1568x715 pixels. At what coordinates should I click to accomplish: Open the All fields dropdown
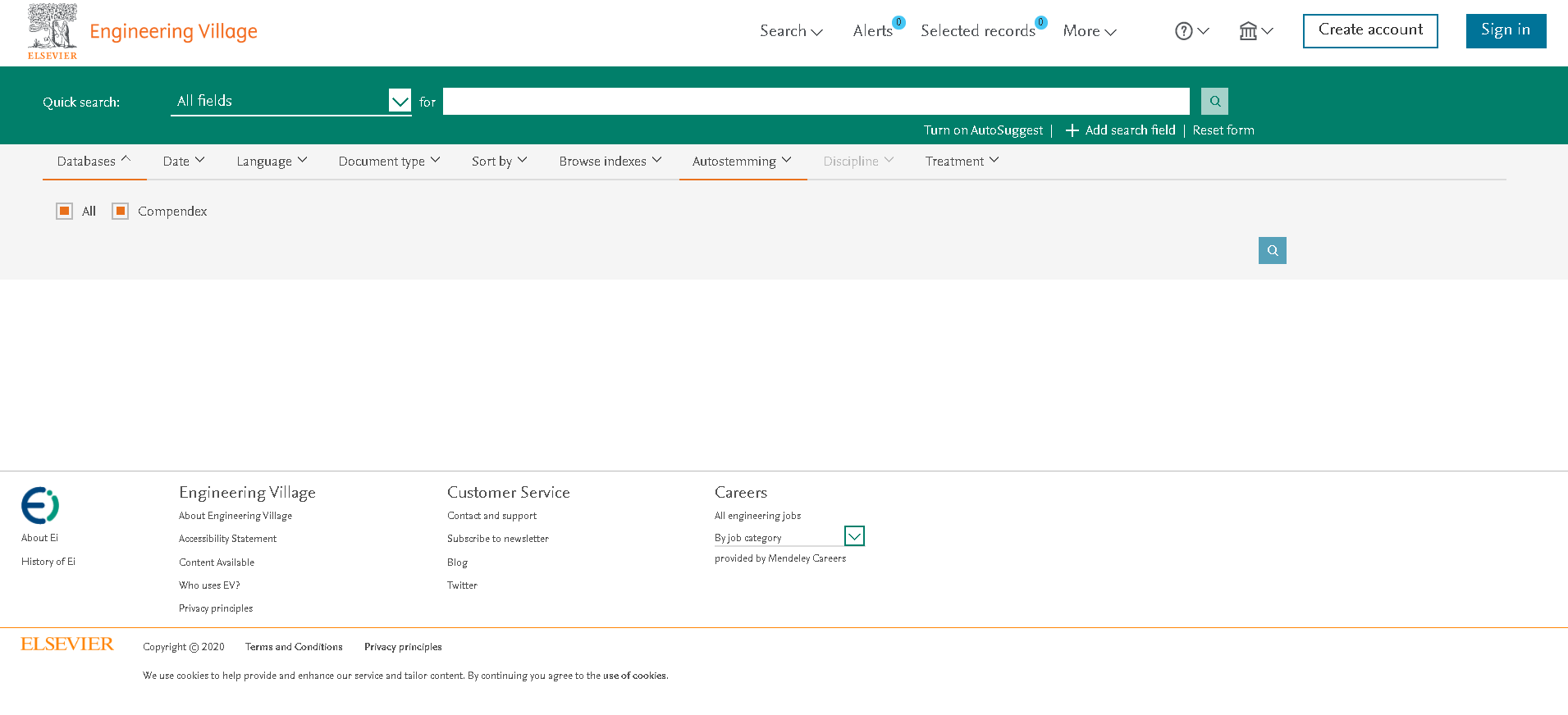tap(291, 101)
